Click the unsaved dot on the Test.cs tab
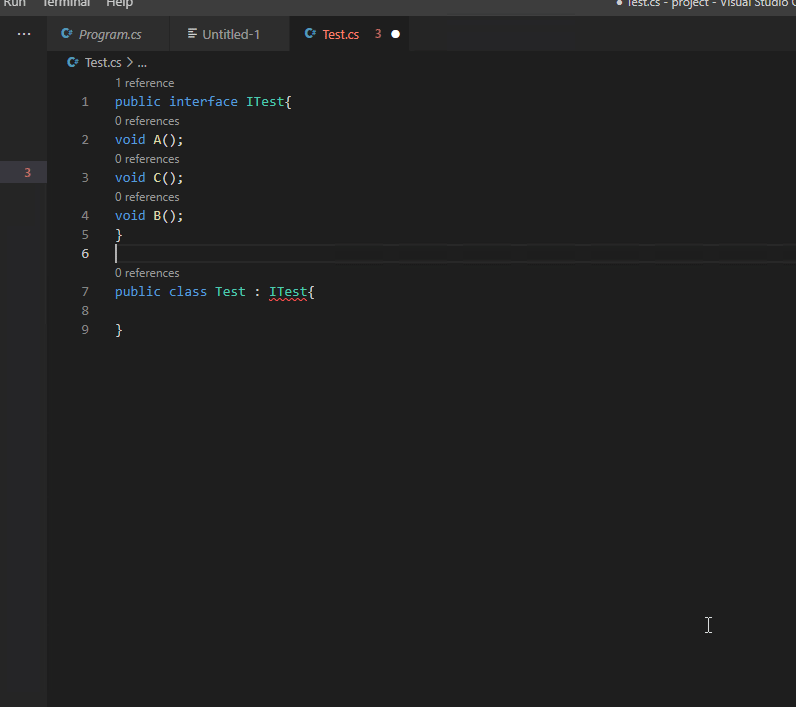Viewport: 796px width, 707px height. 395,34
